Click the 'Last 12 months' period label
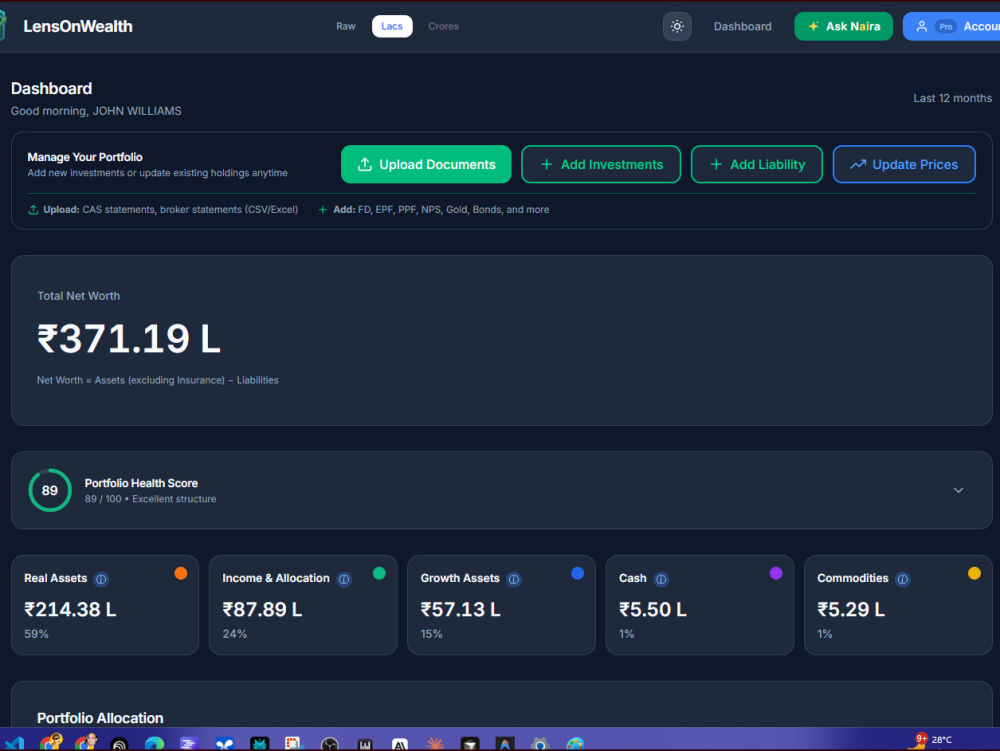Screen dimensions: 1000x751 click(x=952, y=98)
